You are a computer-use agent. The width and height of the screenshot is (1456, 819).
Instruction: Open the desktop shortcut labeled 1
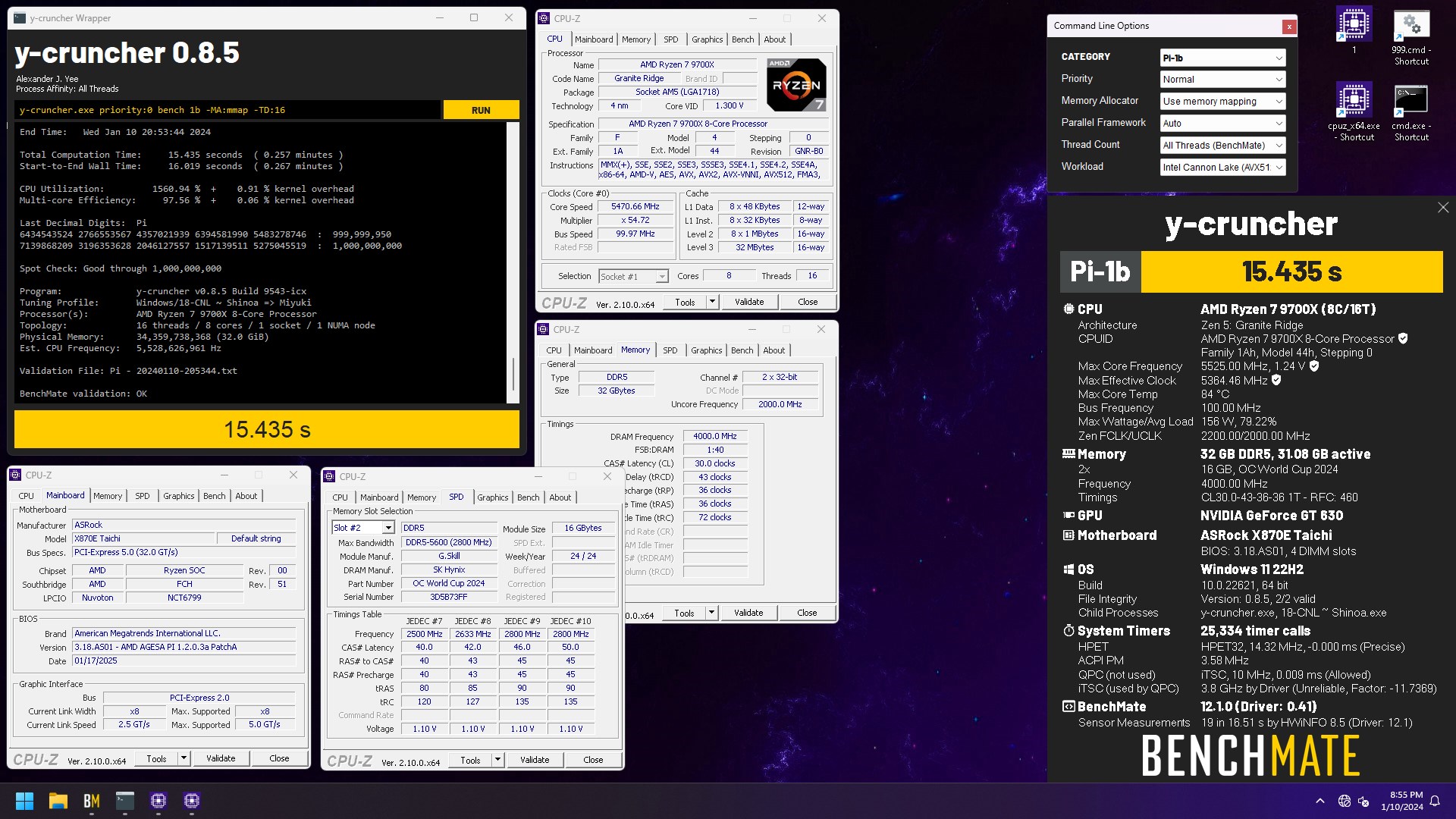click(x=1354, y=30)
